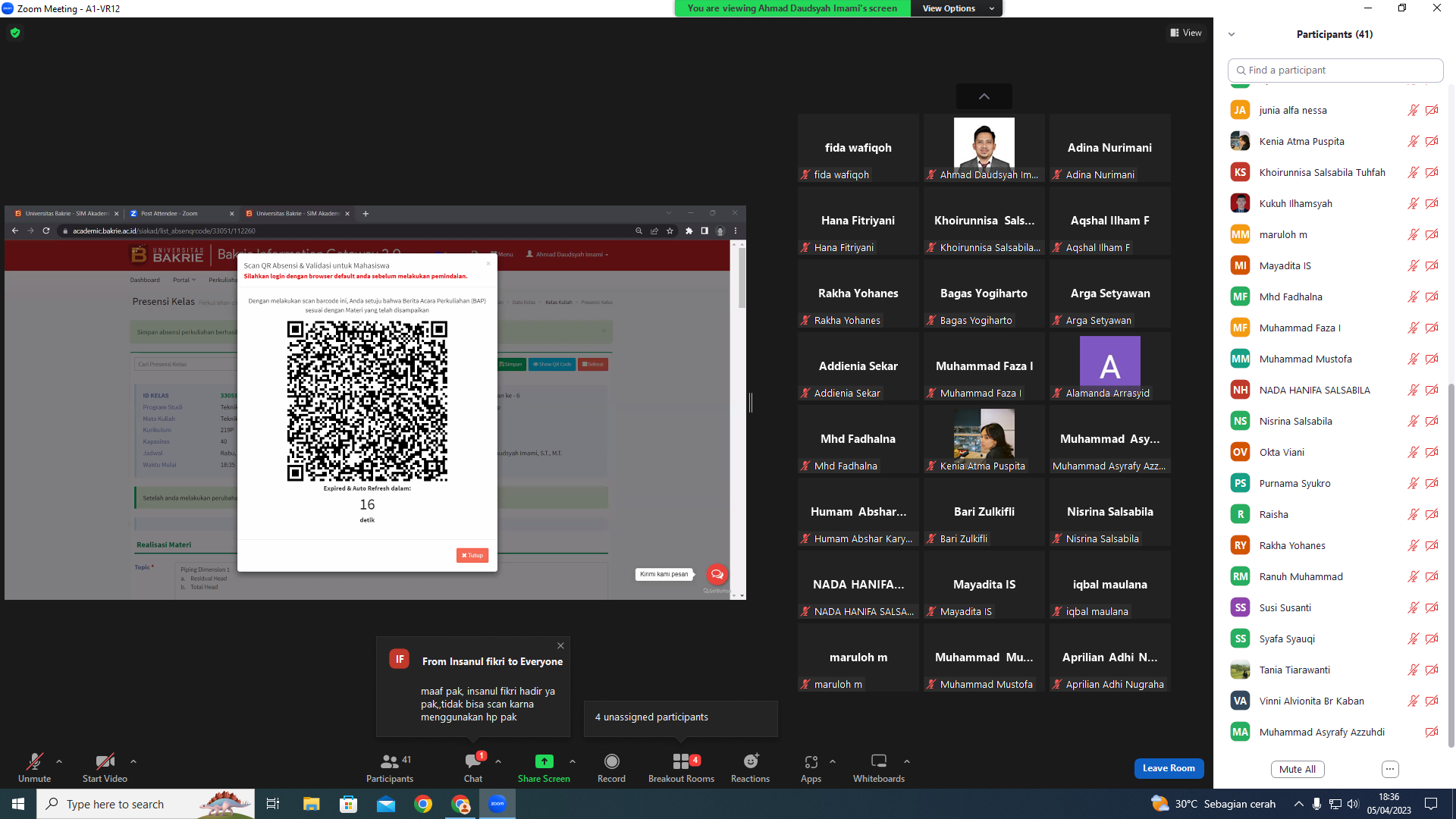Click the Share Screen button
The image size is (1456, 819).
coord(544,767)
